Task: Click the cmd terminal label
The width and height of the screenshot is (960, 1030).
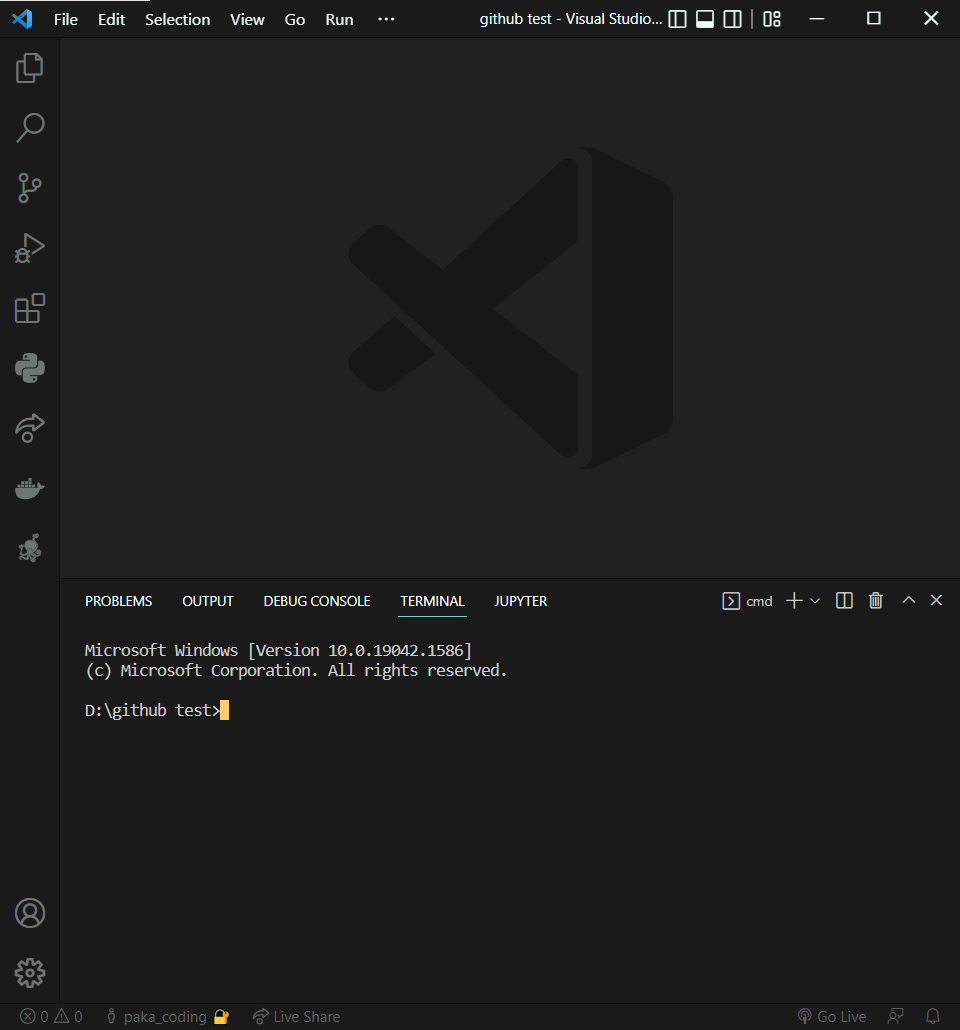Action: (748, 601)
